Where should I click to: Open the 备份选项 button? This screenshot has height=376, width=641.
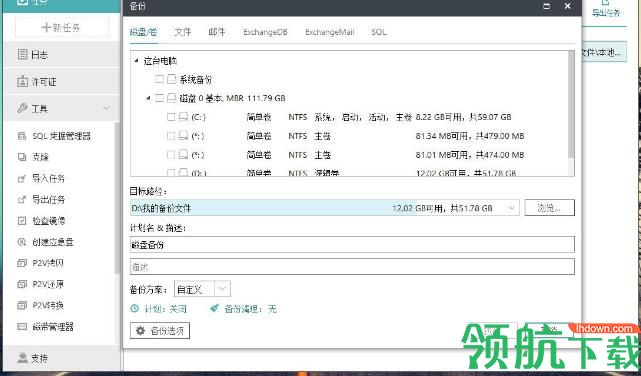pyautogui.click(x=160, y=331)
